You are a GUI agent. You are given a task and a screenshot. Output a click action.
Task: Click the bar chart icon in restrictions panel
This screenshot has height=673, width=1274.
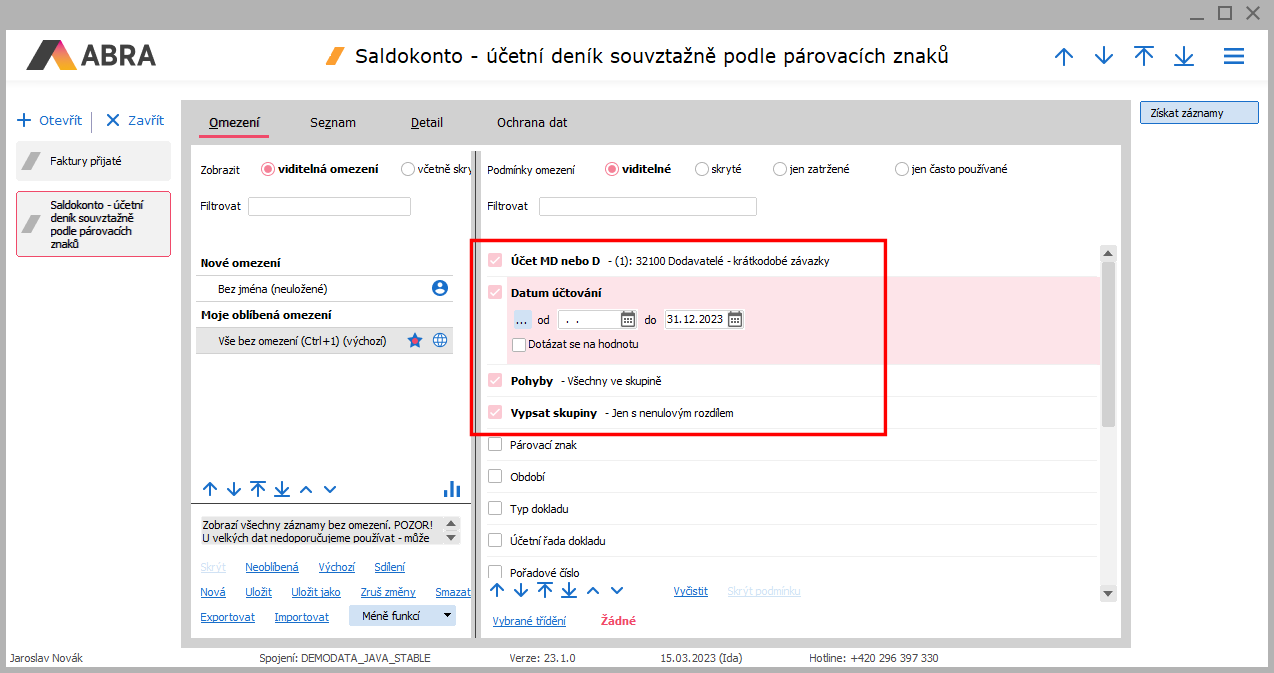[452, 489]
